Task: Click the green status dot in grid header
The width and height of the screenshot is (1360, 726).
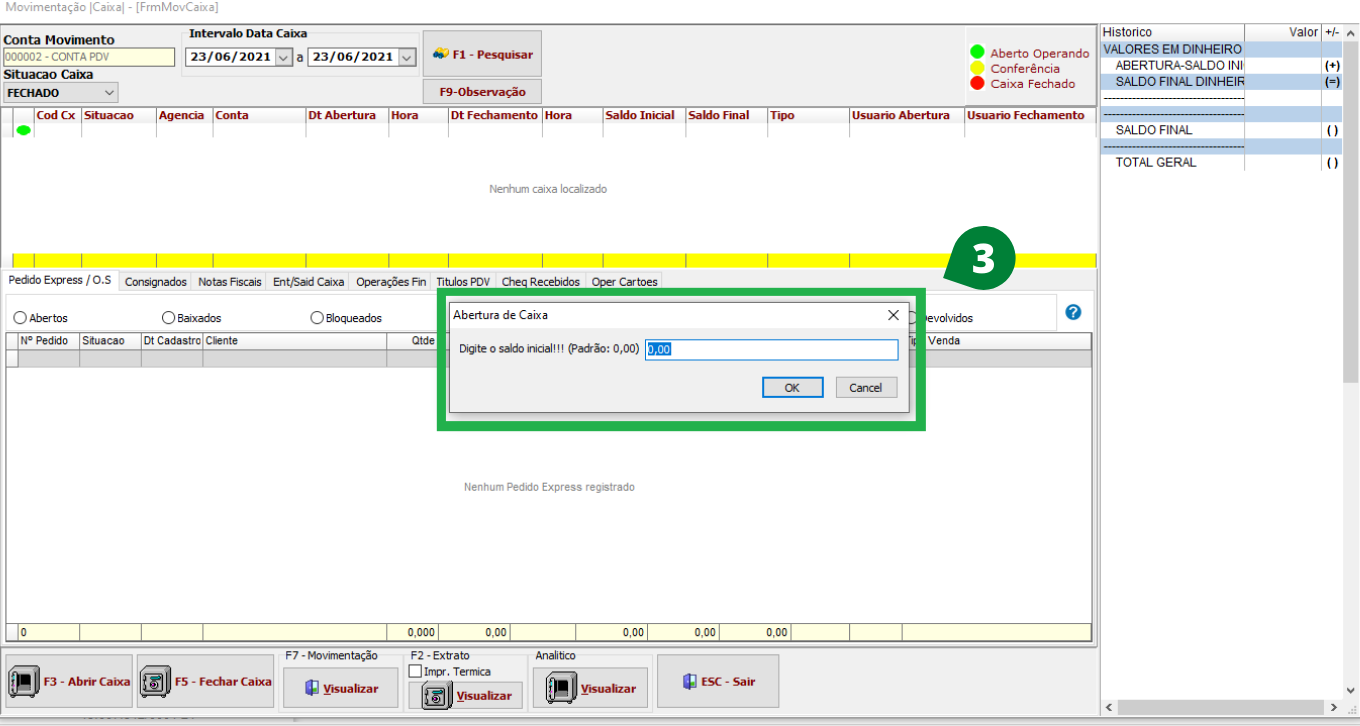Action: pos(23,130)
